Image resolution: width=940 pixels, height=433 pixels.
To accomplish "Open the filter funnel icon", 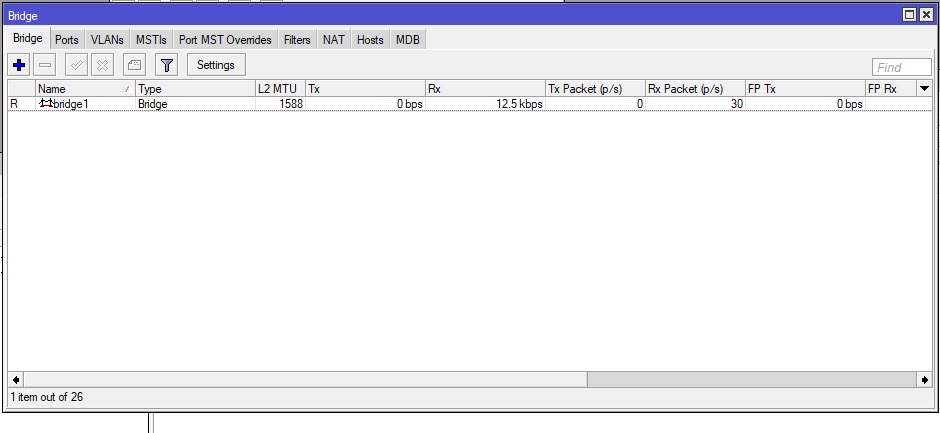I will point(167,65).
